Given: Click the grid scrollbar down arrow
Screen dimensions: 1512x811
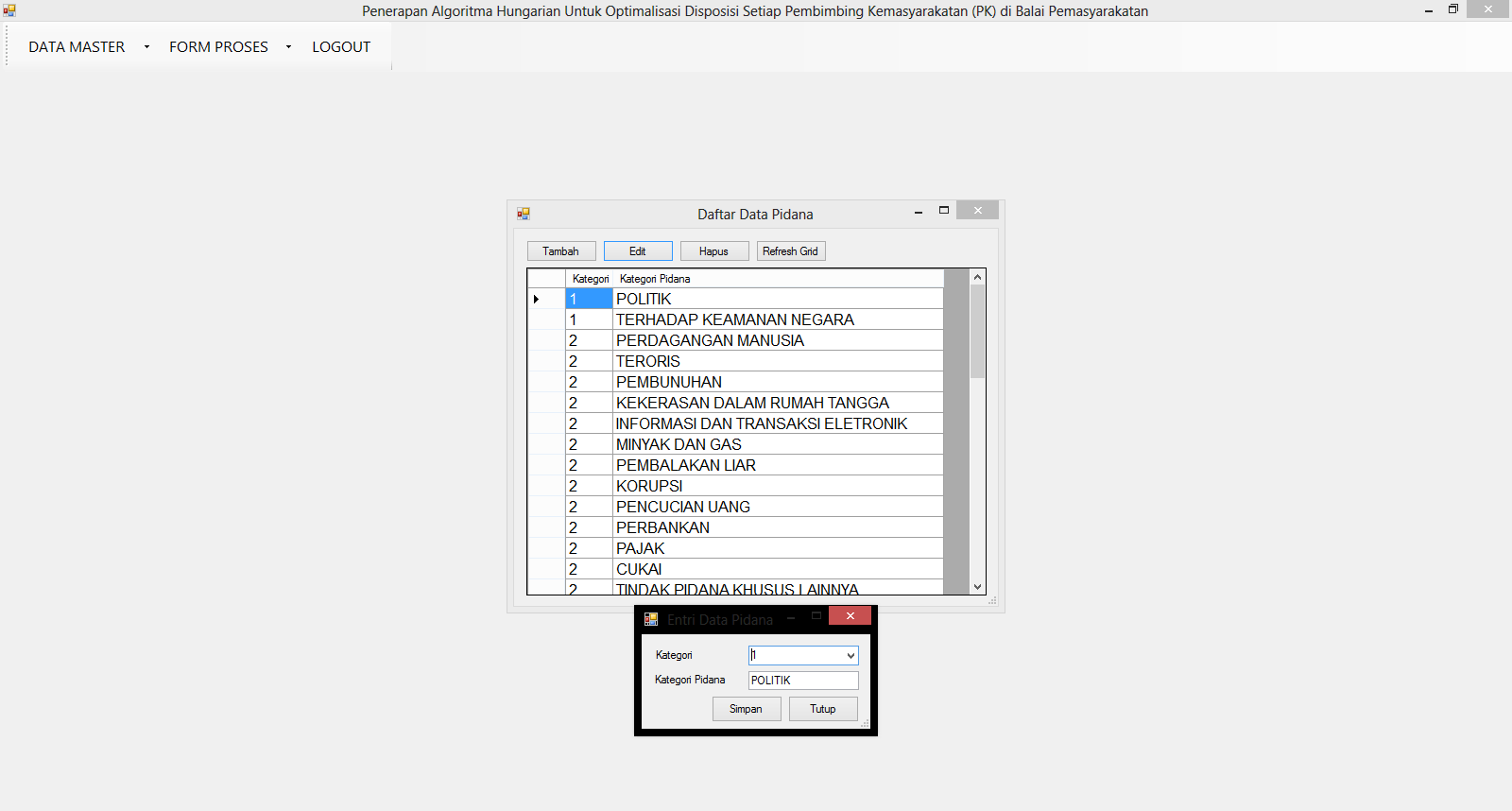Looking at the screenshot, I should click(x=977, y=587).
